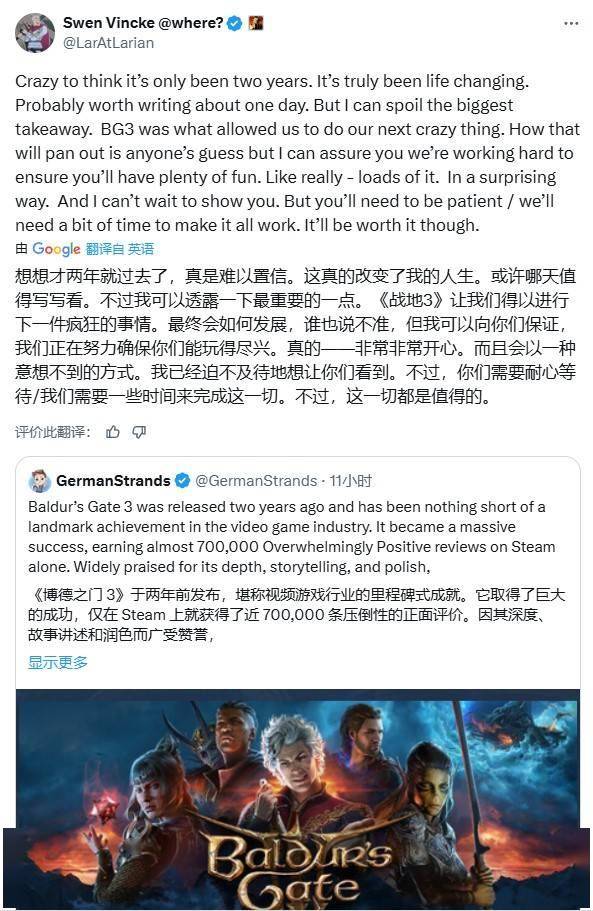
Task: Open the Baldur's Gate artwork image
Action: [297, 799]
